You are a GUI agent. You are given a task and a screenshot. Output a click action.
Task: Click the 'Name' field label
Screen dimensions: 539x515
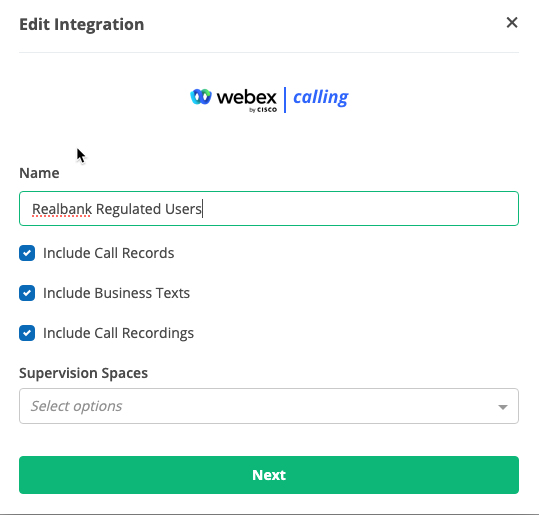click(x=39, y=173)
